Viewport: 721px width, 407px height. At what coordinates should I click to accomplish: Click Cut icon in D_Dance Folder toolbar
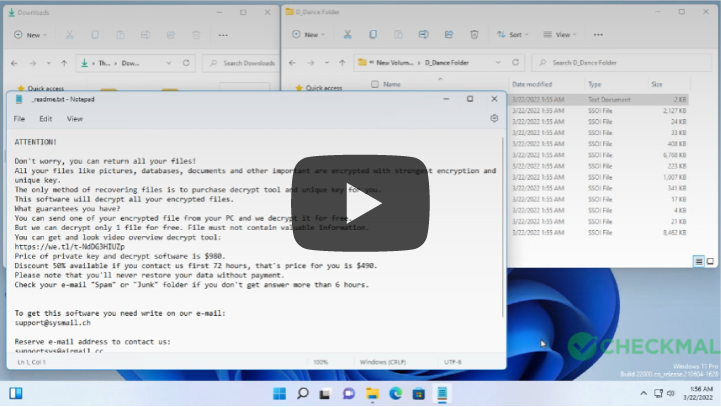click(347, 34)
